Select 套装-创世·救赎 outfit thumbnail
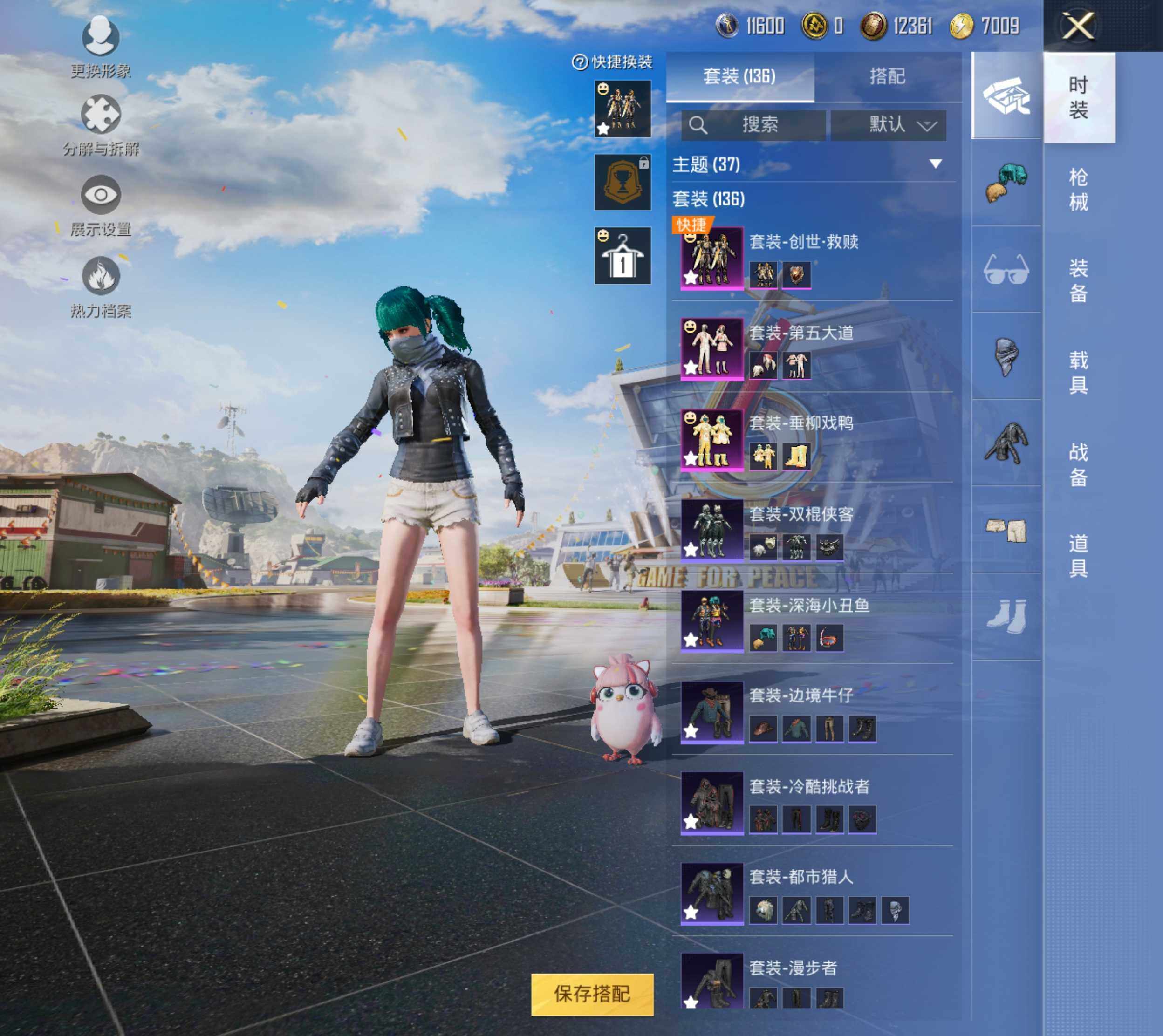This screenshot has width=1163, height=1036. pos(712,259)
